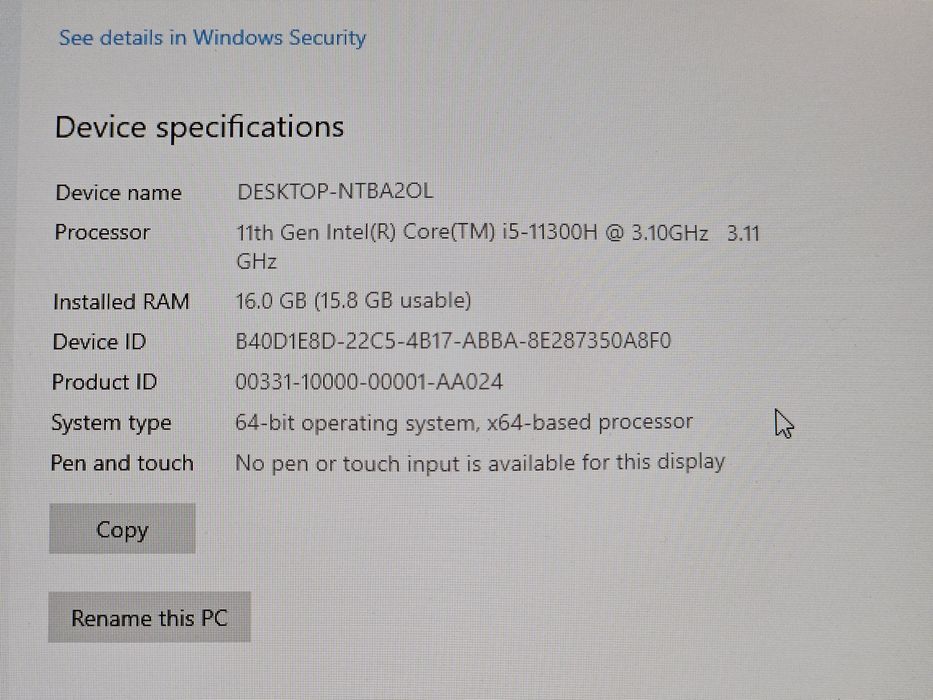Select the Device name label
This screenshot has height=700, width=933.
(118, 193)
